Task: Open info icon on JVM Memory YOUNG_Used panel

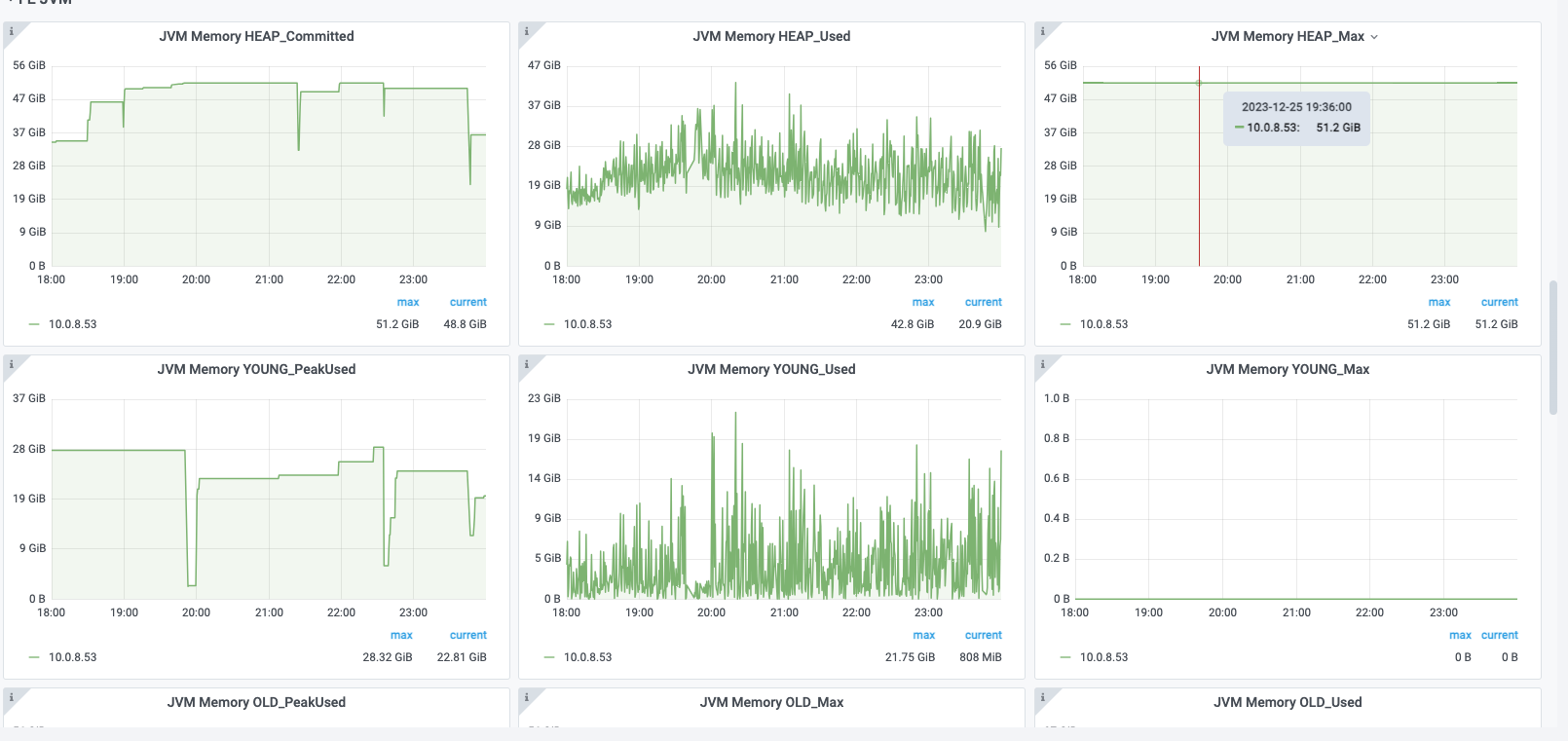Action: click(526, 364)
